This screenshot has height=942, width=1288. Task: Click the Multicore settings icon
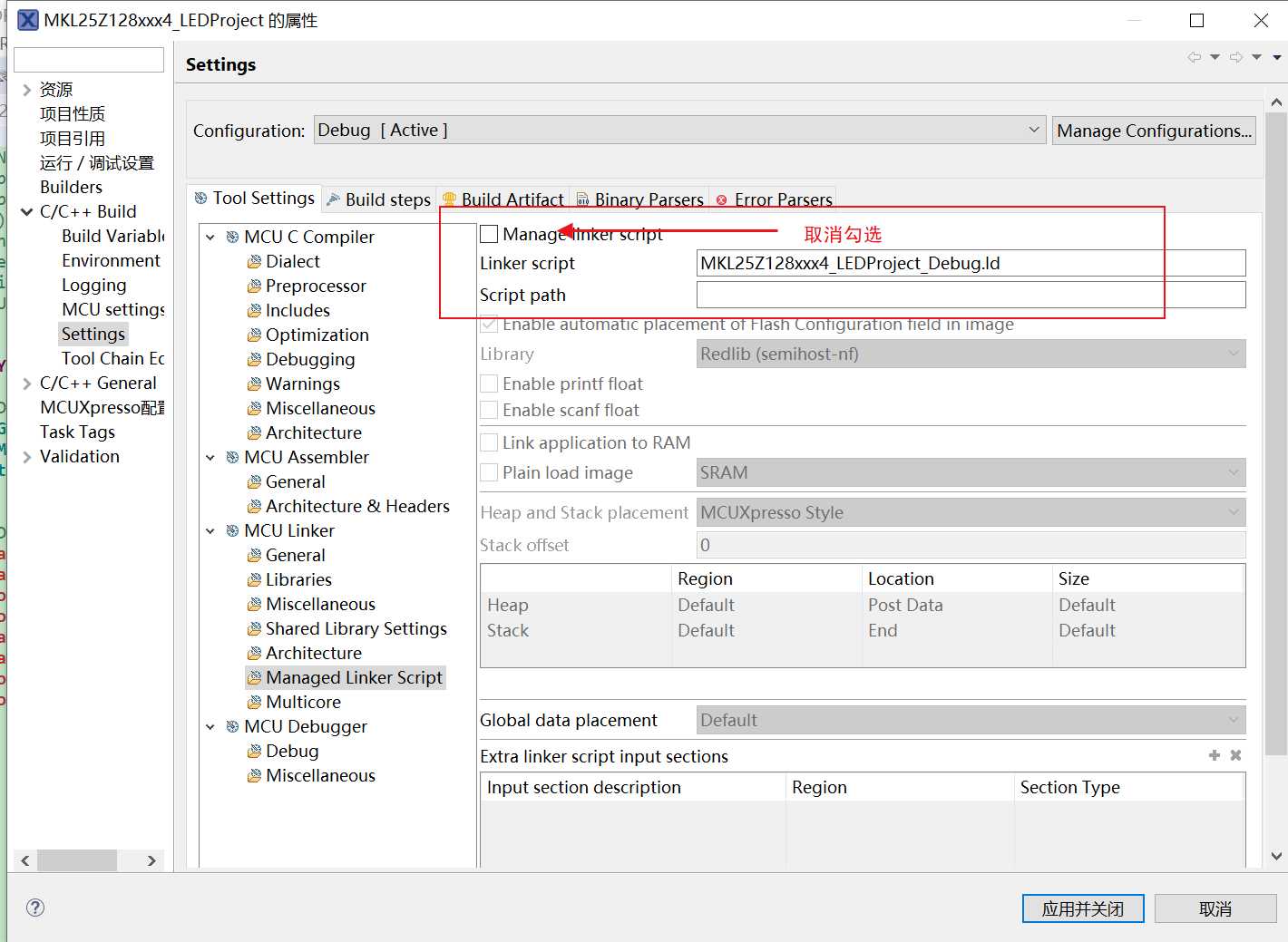point(254,702)
